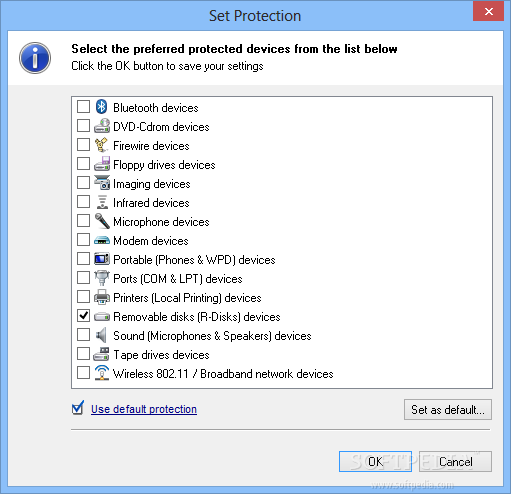511x503 pixels.
Task: Tick Portable (Phones & WPD) devices checkbox
Action: (x=83, y=259)
